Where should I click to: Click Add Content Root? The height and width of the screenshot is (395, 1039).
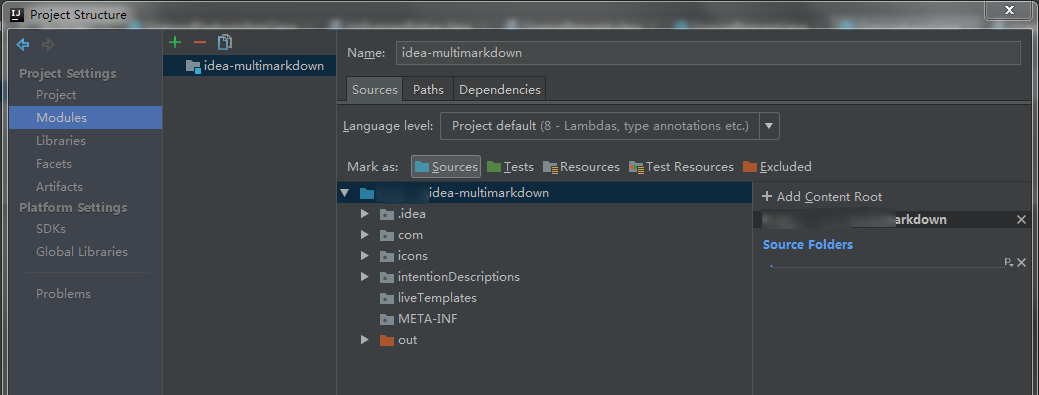pos(822,197)
